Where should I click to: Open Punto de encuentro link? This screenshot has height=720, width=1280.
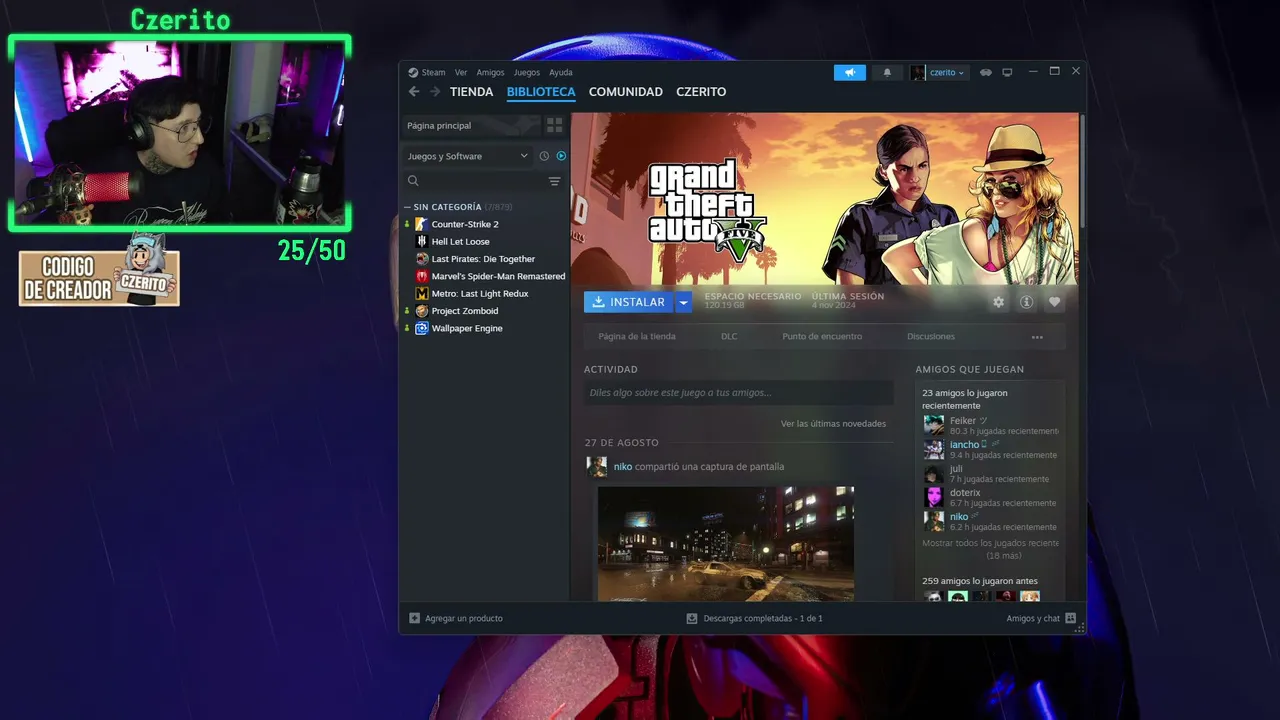tap(822, 337)
